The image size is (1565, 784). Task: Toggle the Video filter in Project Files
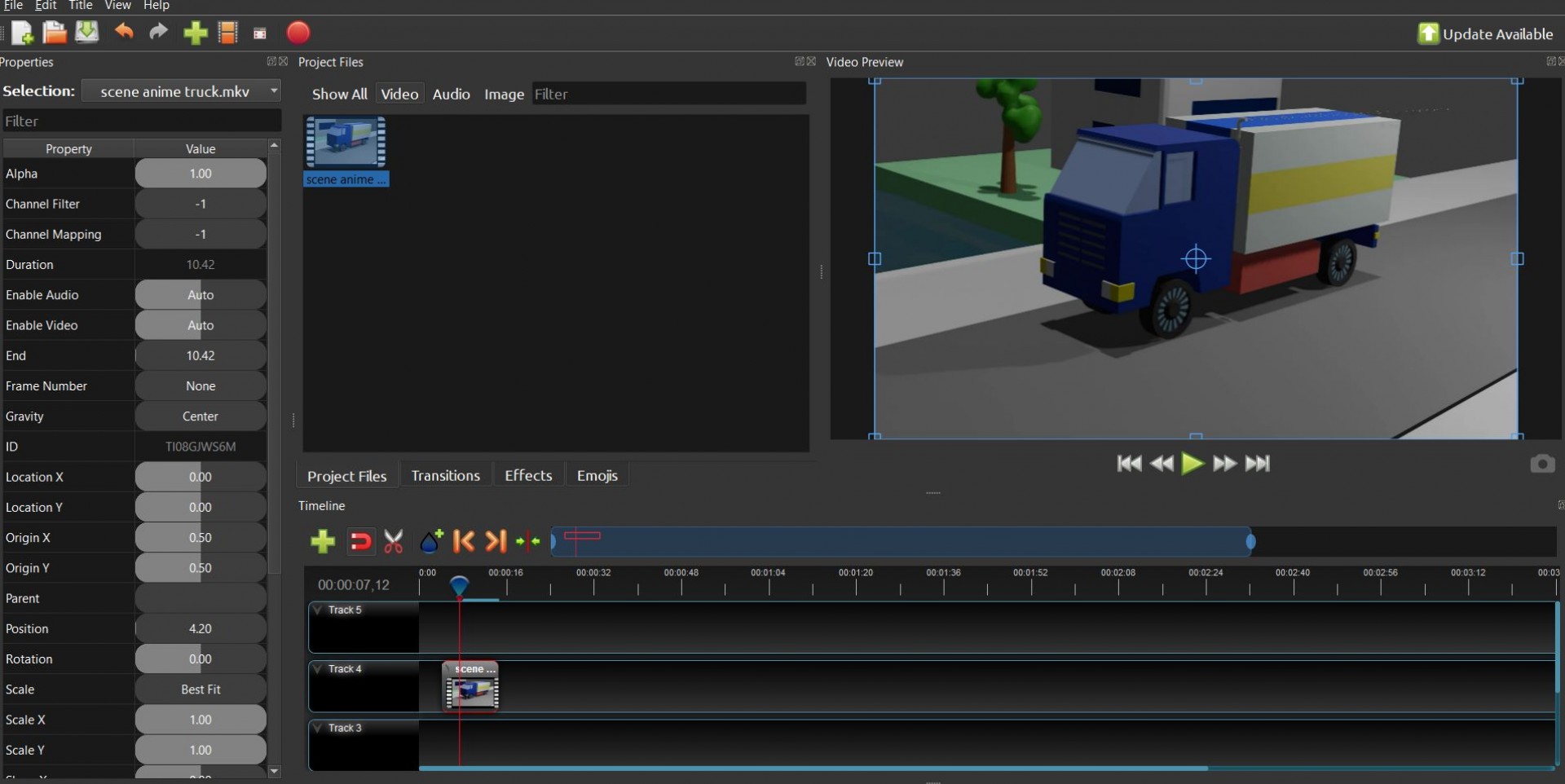click(x=399, y=95)
